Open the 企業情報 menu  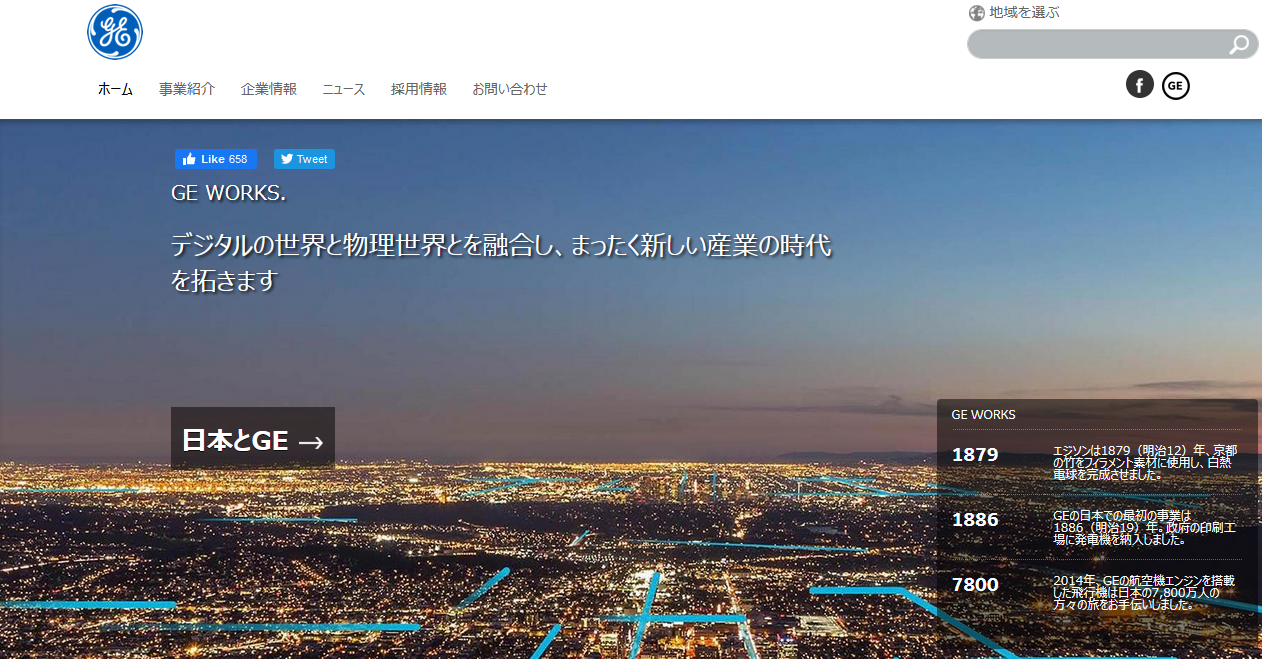(269, 89)
